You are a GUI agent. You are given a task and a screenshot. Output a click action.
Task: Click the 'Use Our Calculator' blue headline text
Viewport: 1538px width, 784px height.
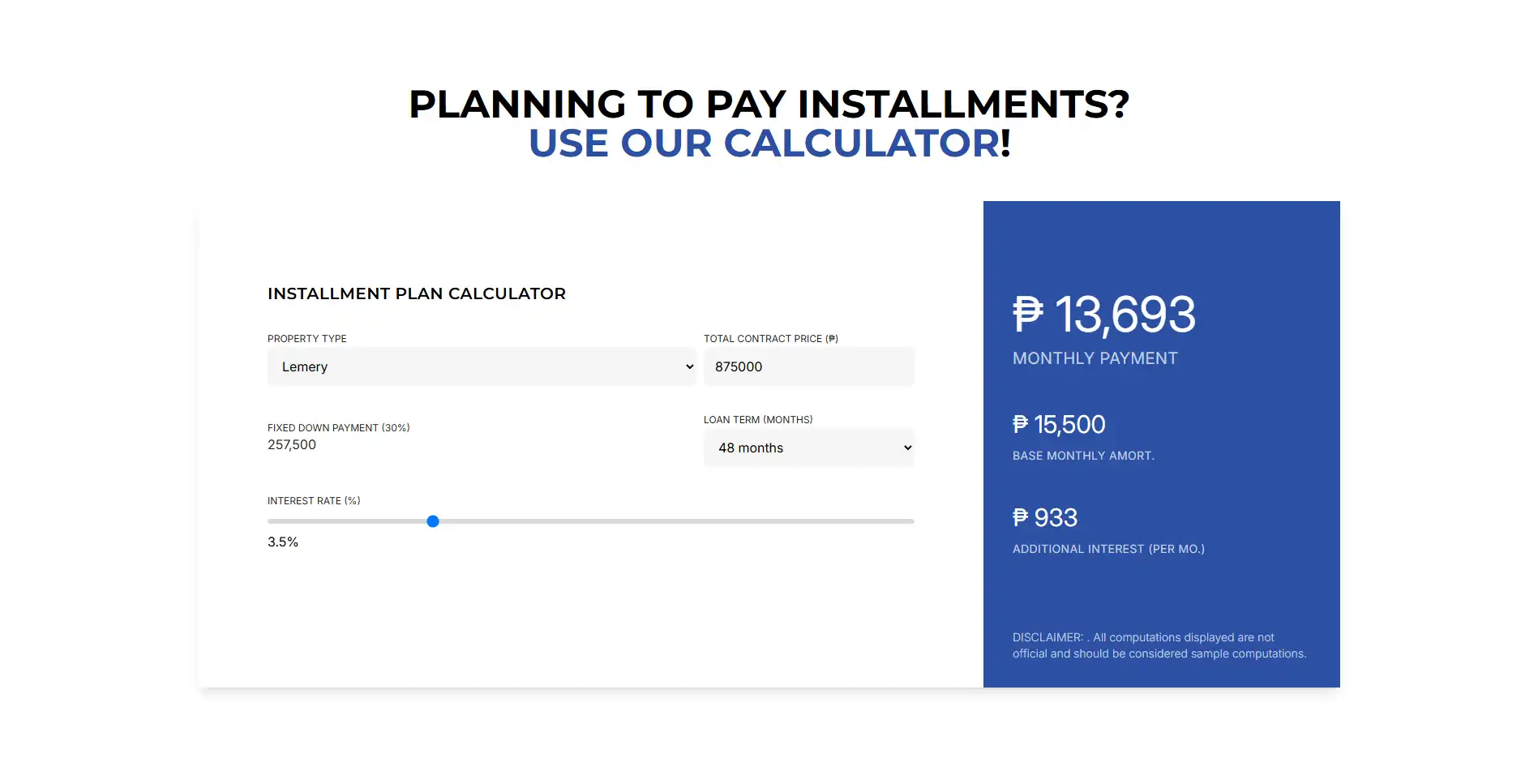click(764, 144)
